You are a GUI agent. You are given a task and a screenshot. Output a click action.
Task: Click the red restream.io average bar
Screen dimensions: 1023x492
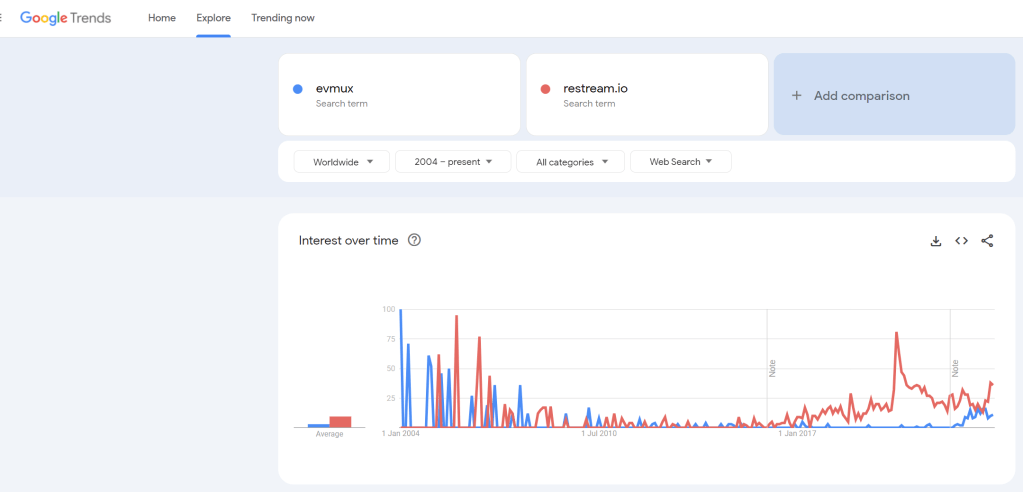click(x=340, y=422)
